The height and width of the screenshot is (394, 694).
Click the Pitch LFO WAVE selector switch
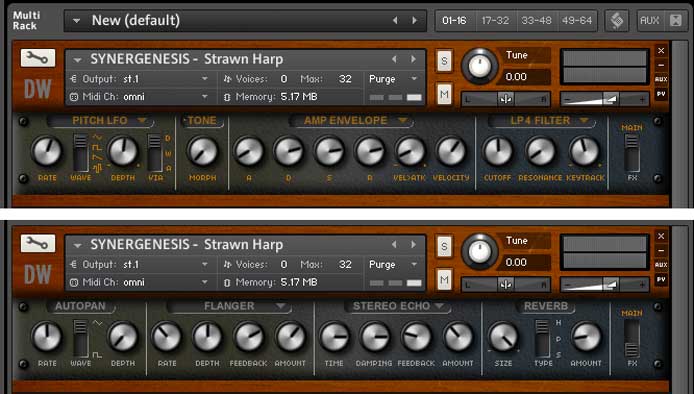pyautogui.click(x=81, y=153)
